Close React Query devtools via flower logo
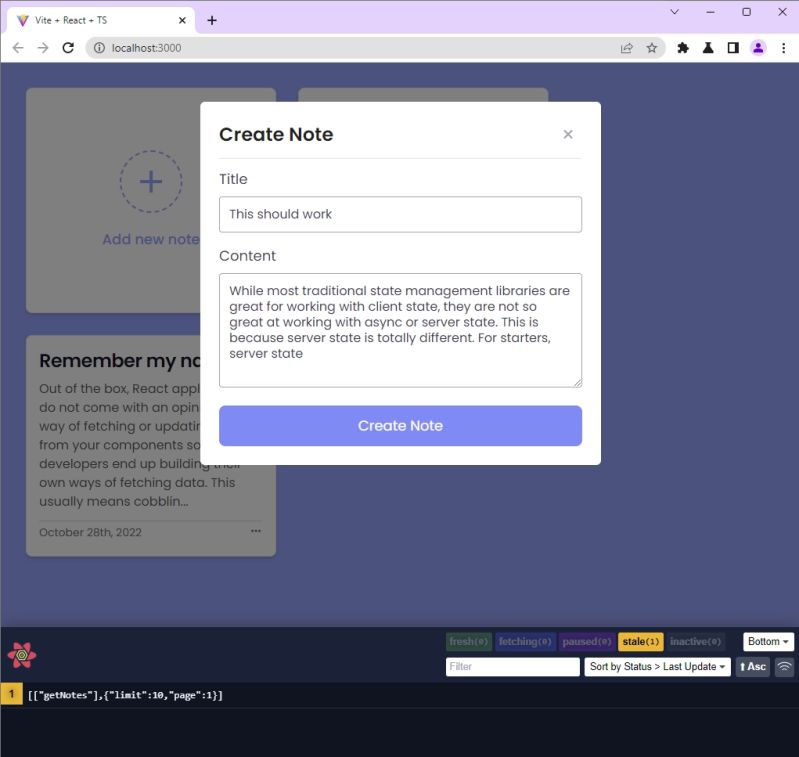This screenshot has height=757, width=799. click(x=22, y=655)
